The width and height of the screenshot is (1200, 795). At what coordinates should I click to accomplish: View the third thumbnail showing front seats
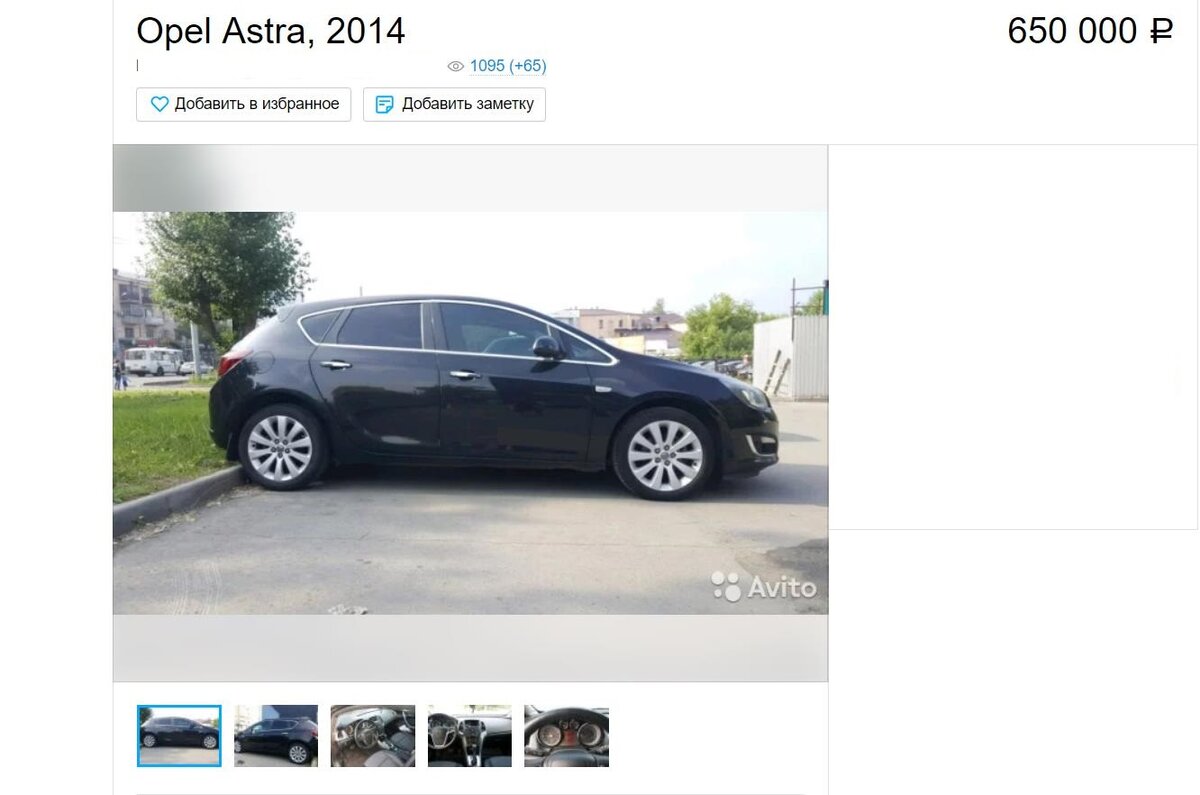tap(373, 736)
